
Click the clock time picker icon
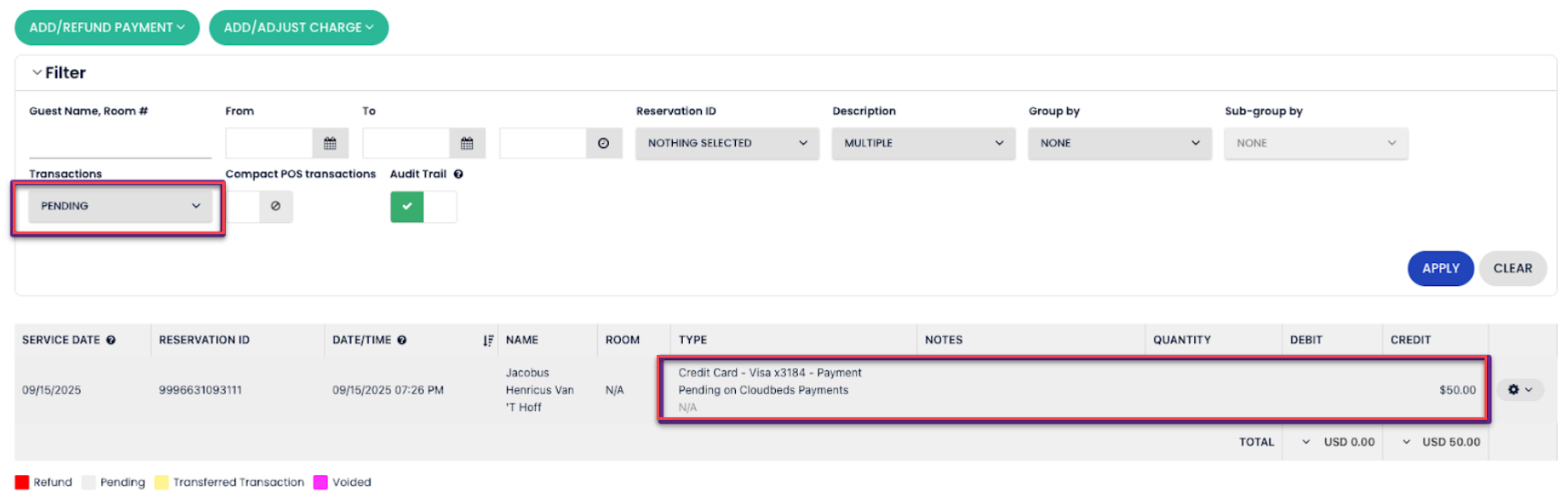click(x=603, y=143)
